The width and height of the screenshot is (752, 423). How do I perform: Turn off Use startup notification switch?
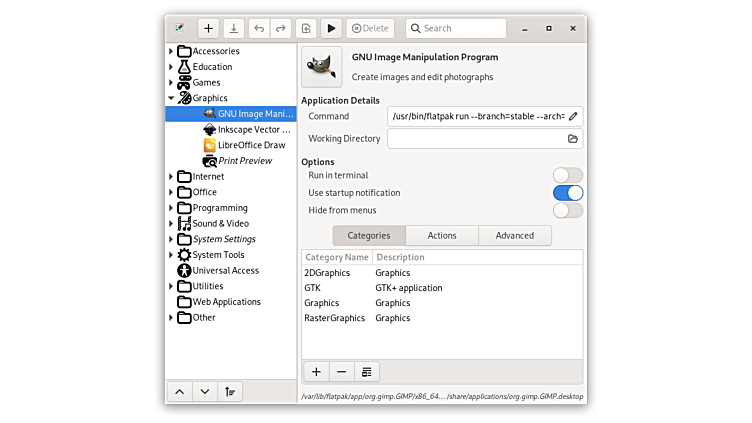[x=567, y=193]
